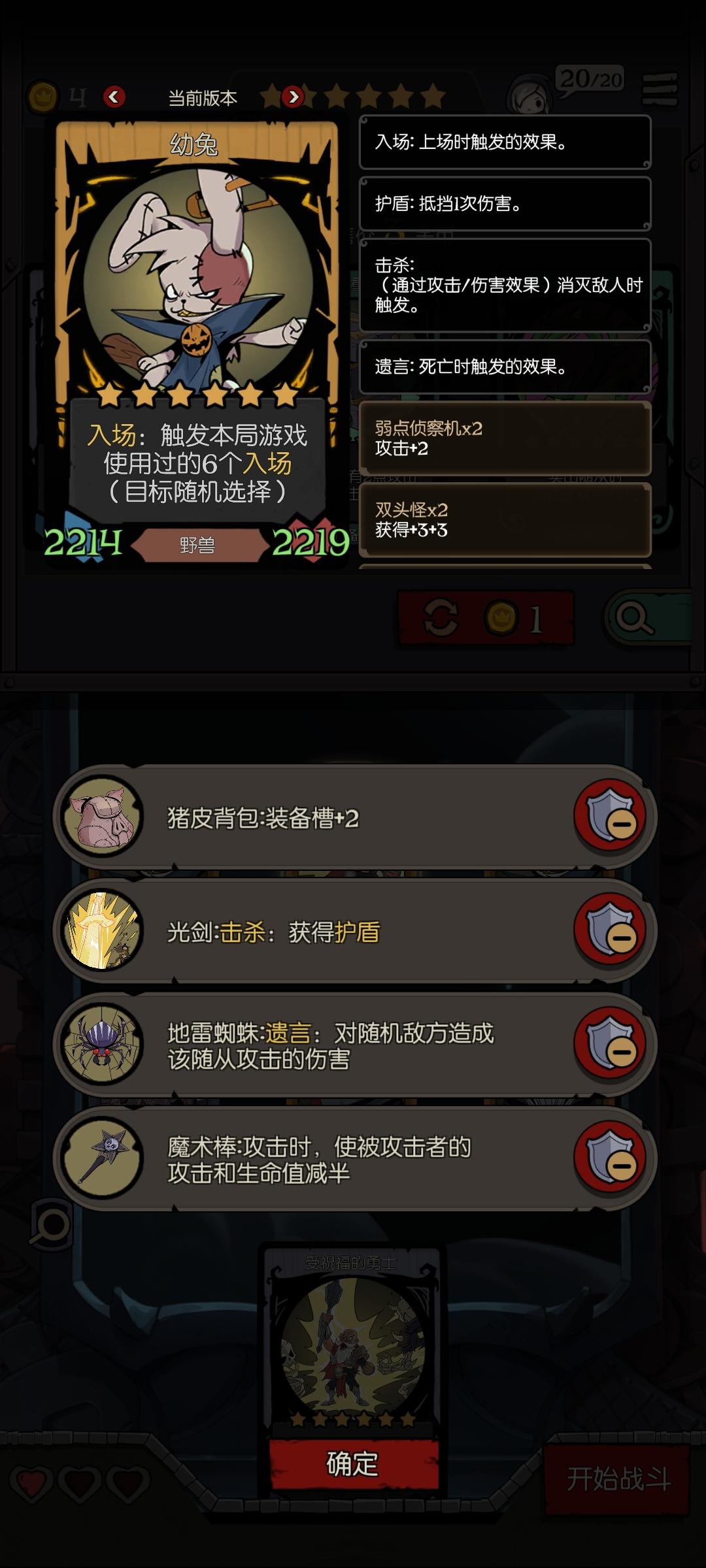This screenshot has width=706, height=1568.
Task: Select the 弱点侦察机x2 buff entry
Action: (505, 438)
